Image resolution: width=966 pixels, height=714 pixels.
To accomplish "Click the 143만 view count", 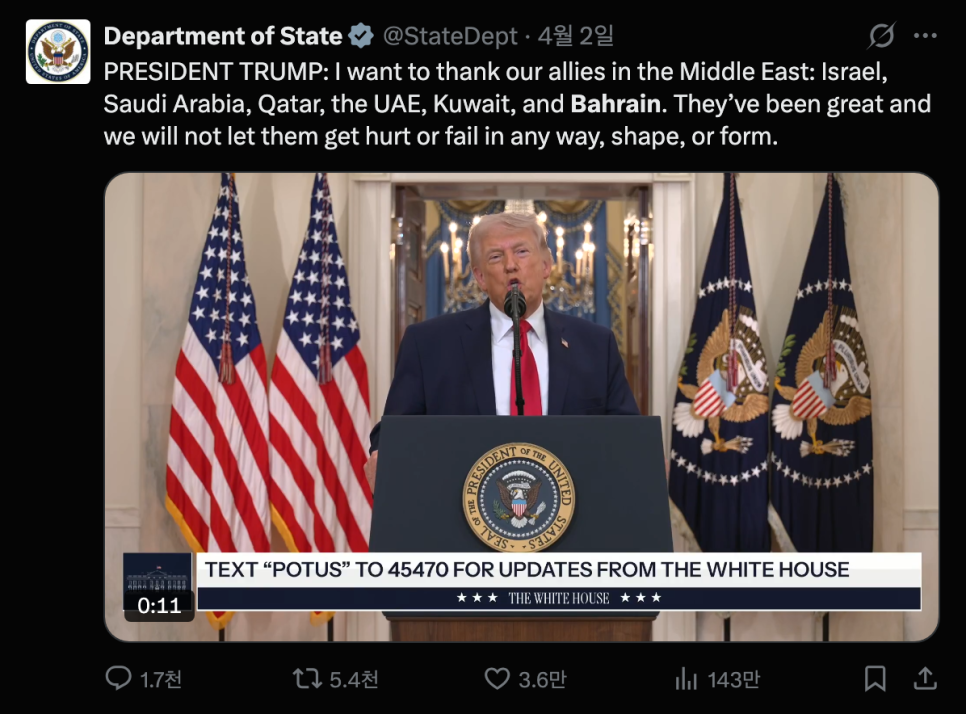I will click(x=734, y=680).
